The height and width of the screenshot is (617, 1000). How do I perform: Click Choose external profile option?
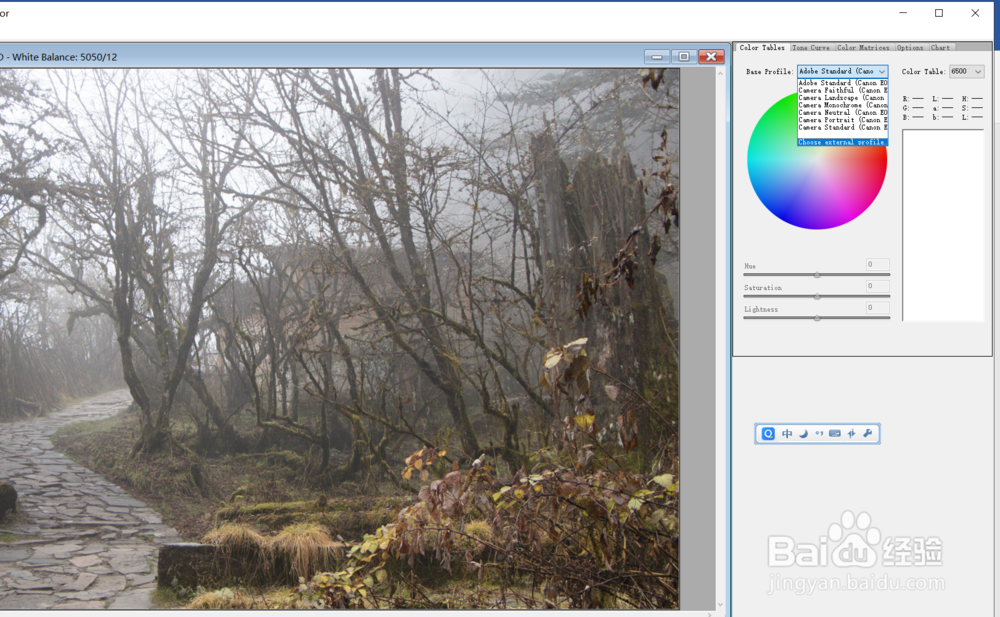click(842, 142)
